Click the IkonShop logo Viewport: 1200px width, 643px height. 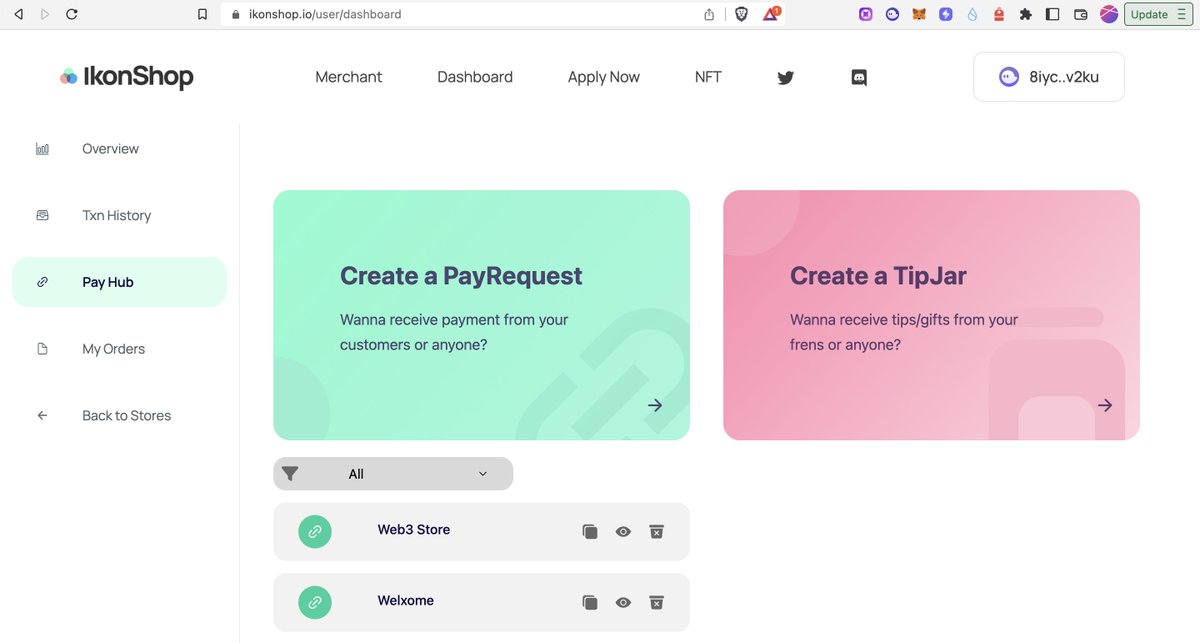tap(126, 77)
